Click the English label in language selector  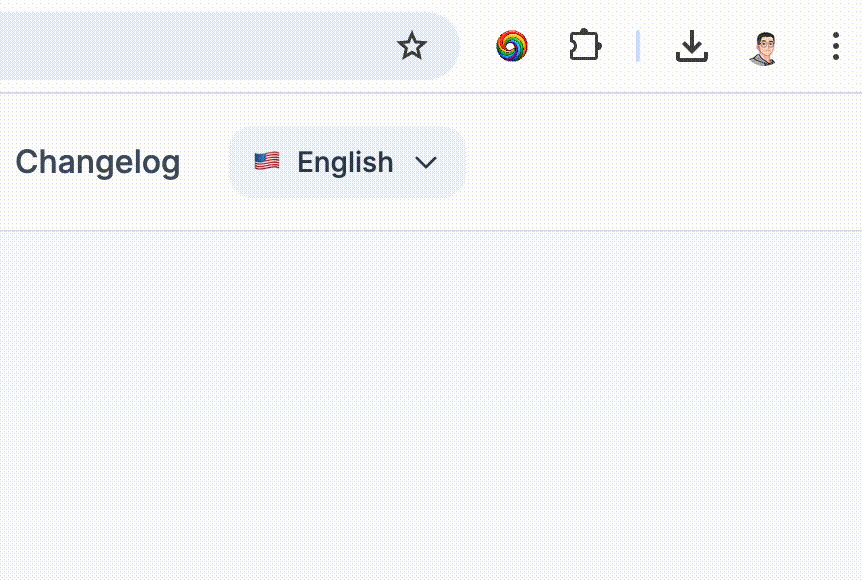click(x=345, y=162)
